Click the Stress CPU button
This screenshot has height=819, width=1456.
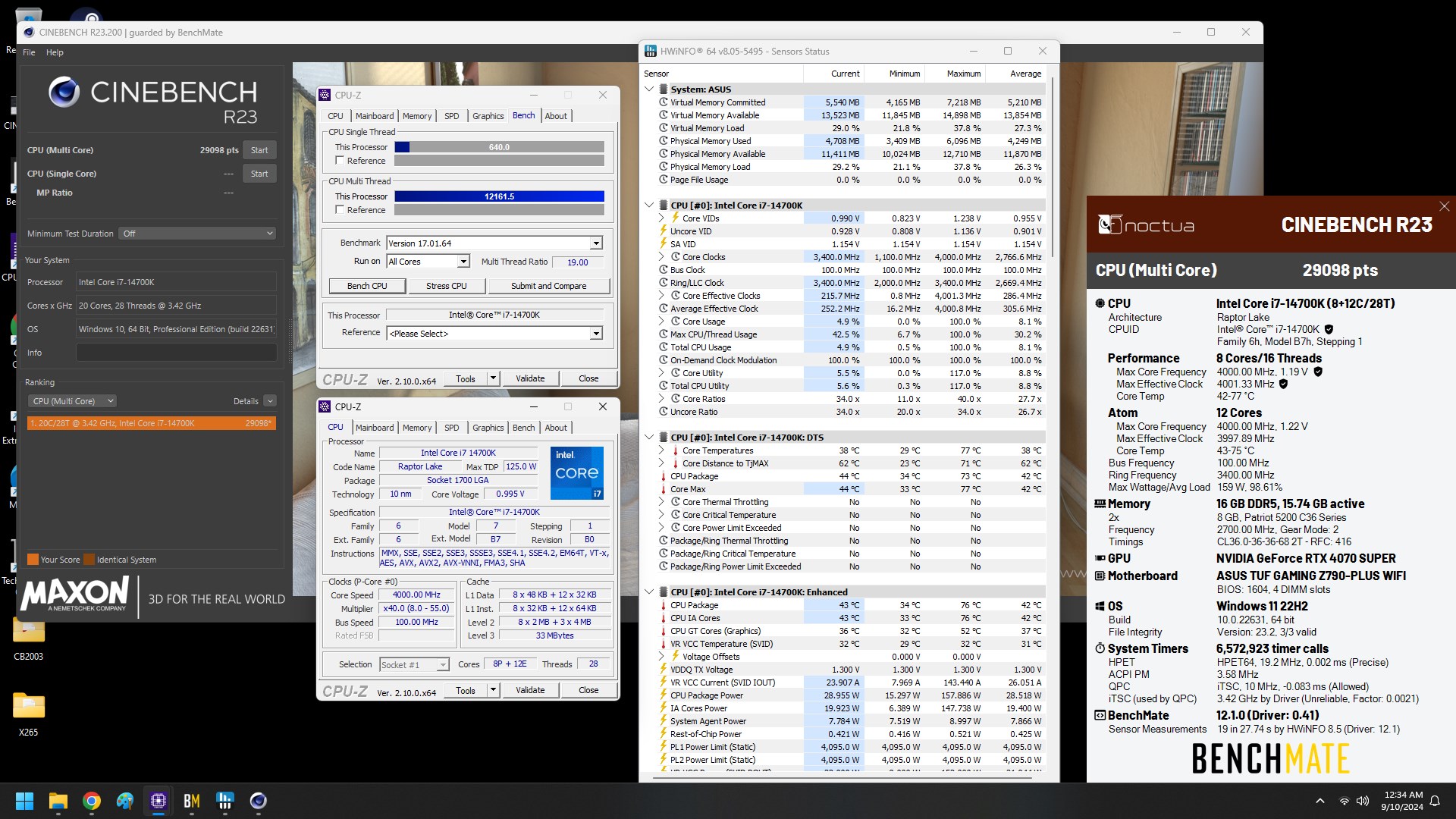click(x=446, y=286)
